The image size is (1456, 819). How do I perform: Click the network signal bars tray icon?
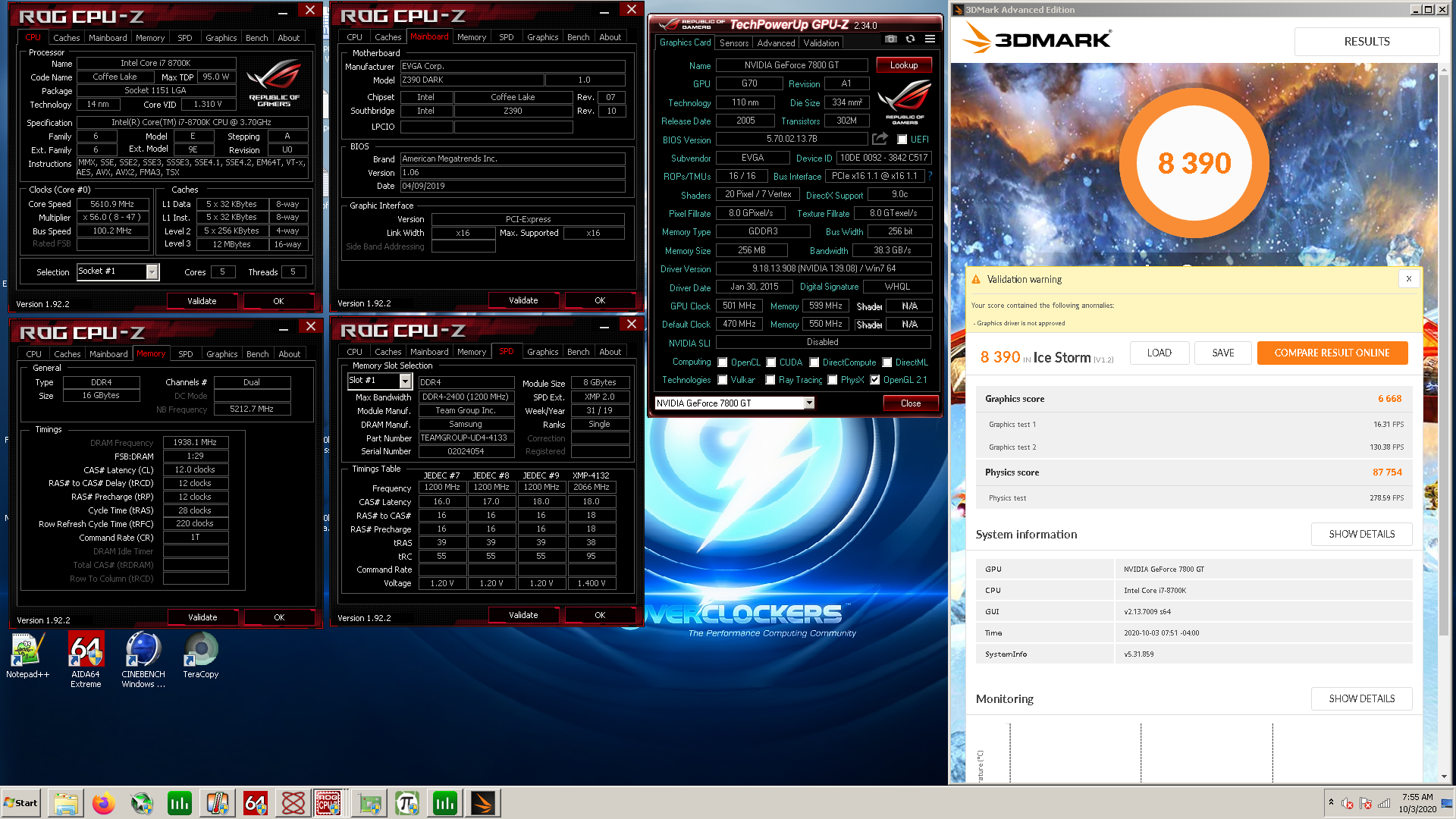coord(1384,803)
